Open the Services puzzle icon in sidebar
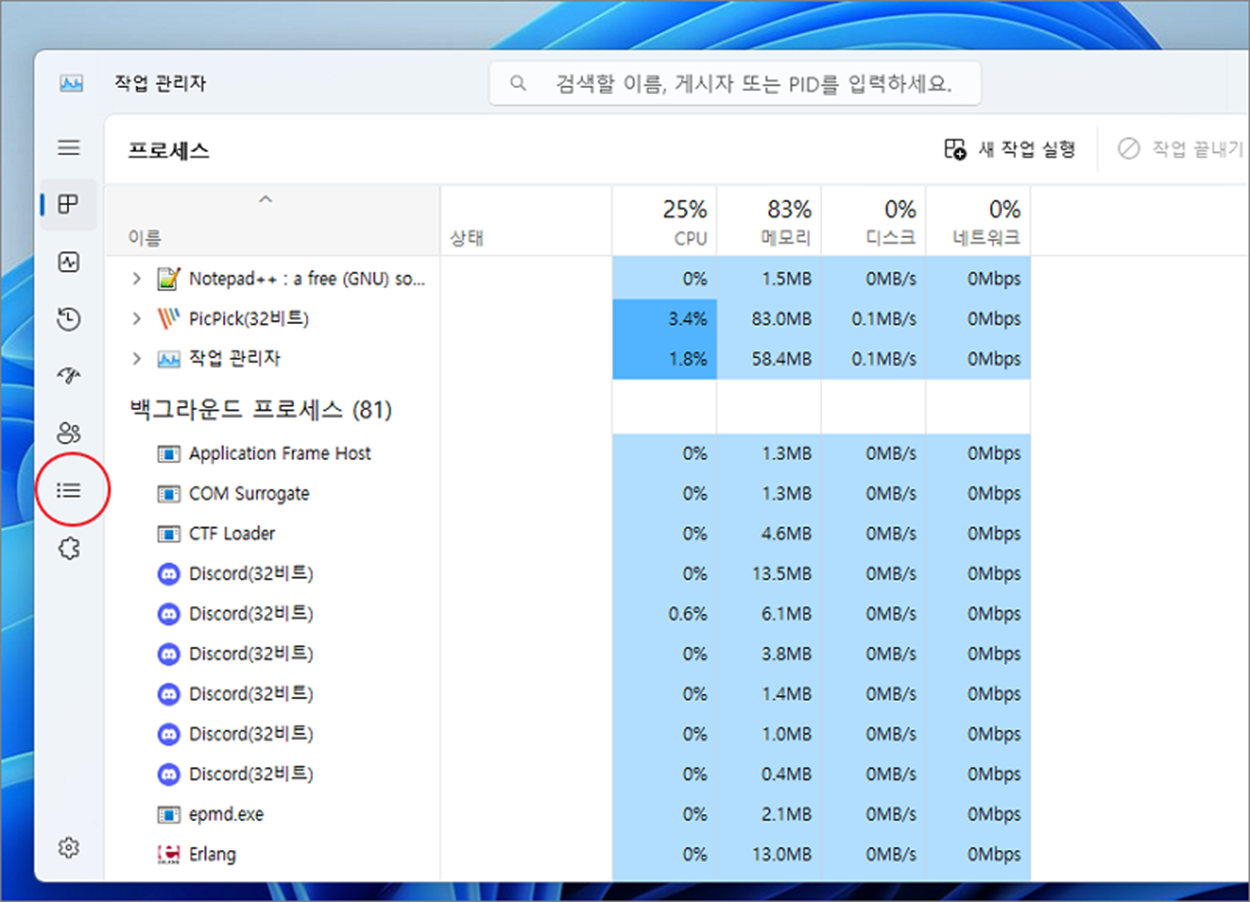Image resolution: width=1250 pixels, height=902 pixels. point(68,548)
